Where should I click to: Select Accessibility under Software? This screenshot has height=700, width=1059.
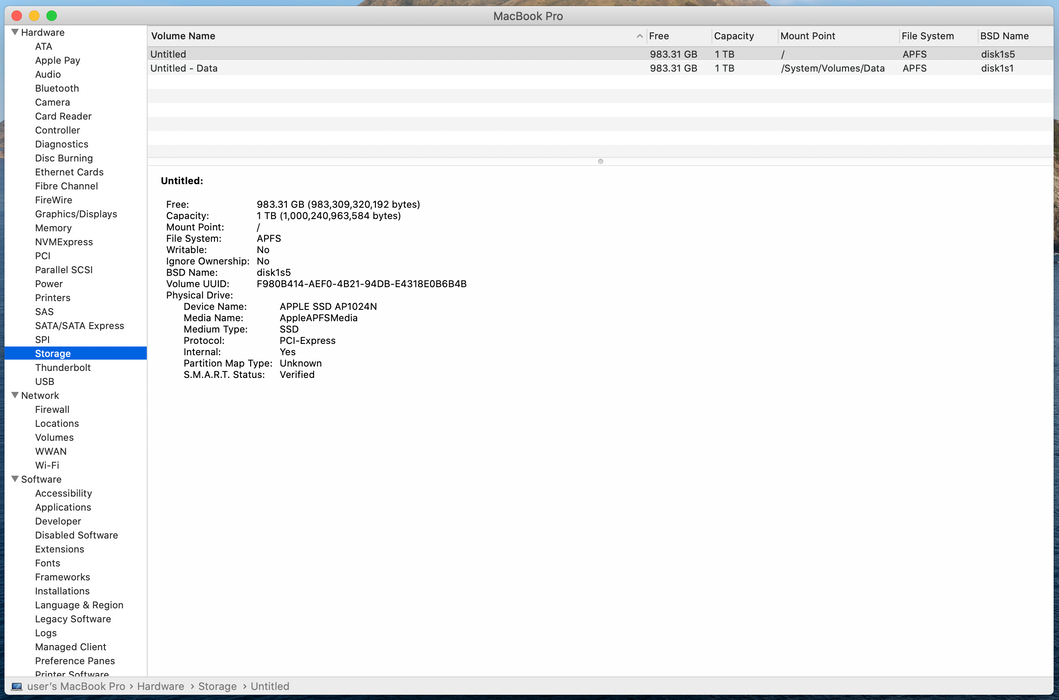click(x=63, y=493)
